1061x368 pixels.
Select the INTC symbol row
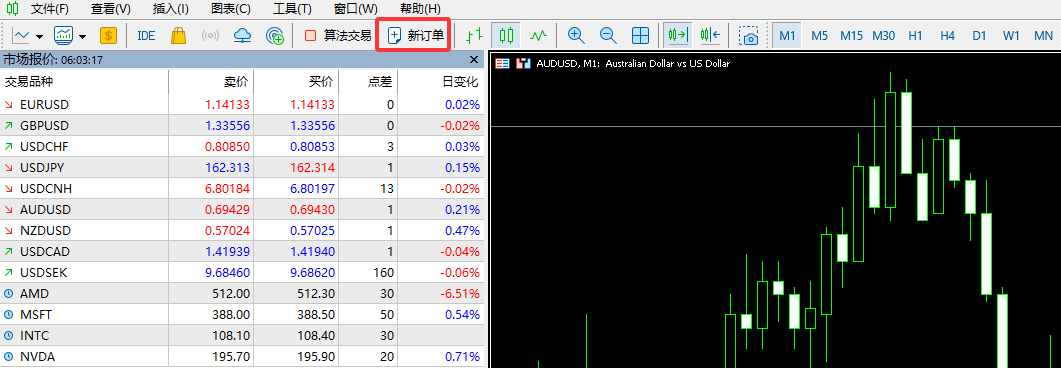coord(242,336)
